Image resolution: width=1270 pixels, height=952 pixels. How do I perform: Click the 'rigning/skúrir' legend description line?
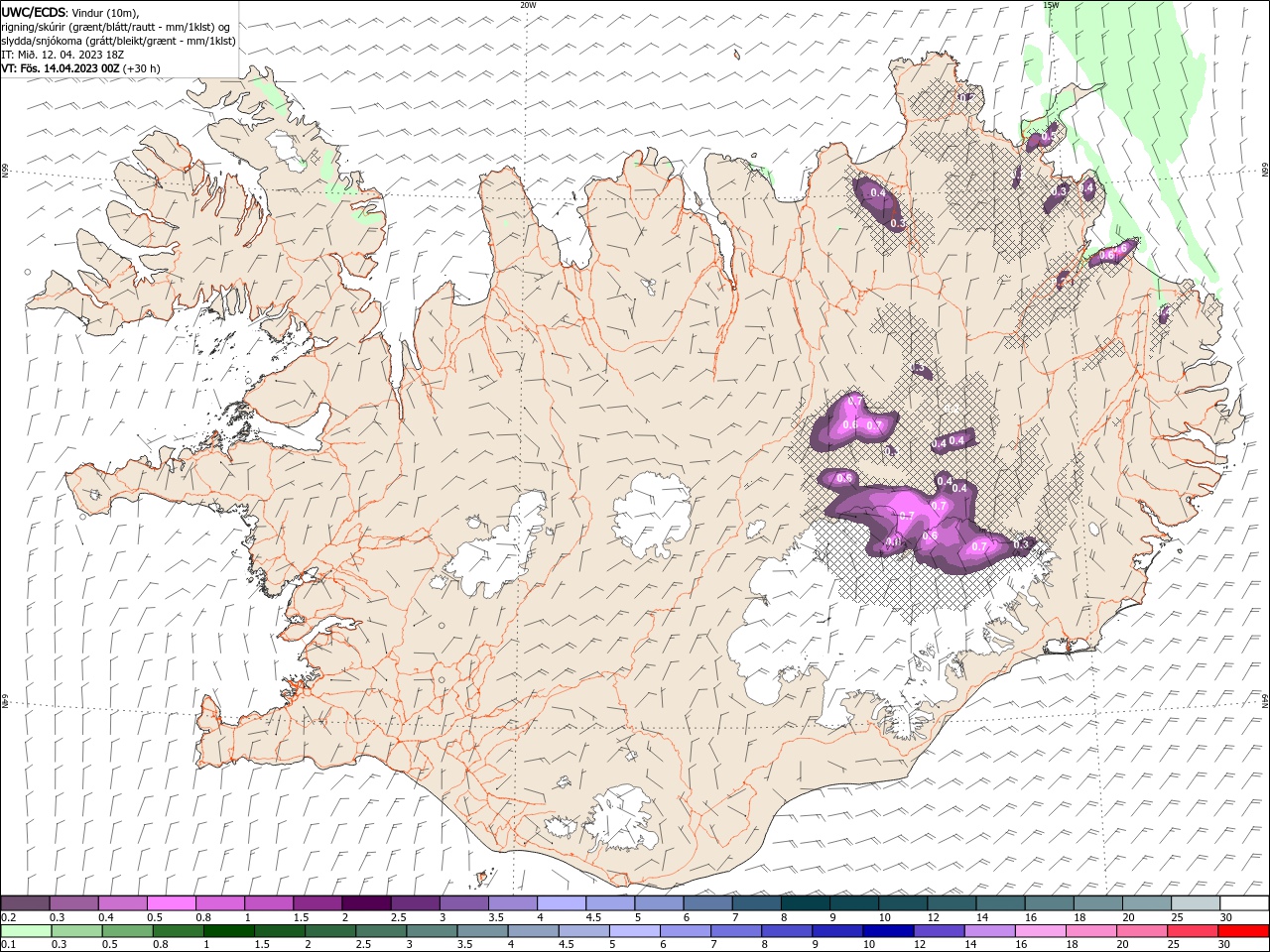point(116,27)
